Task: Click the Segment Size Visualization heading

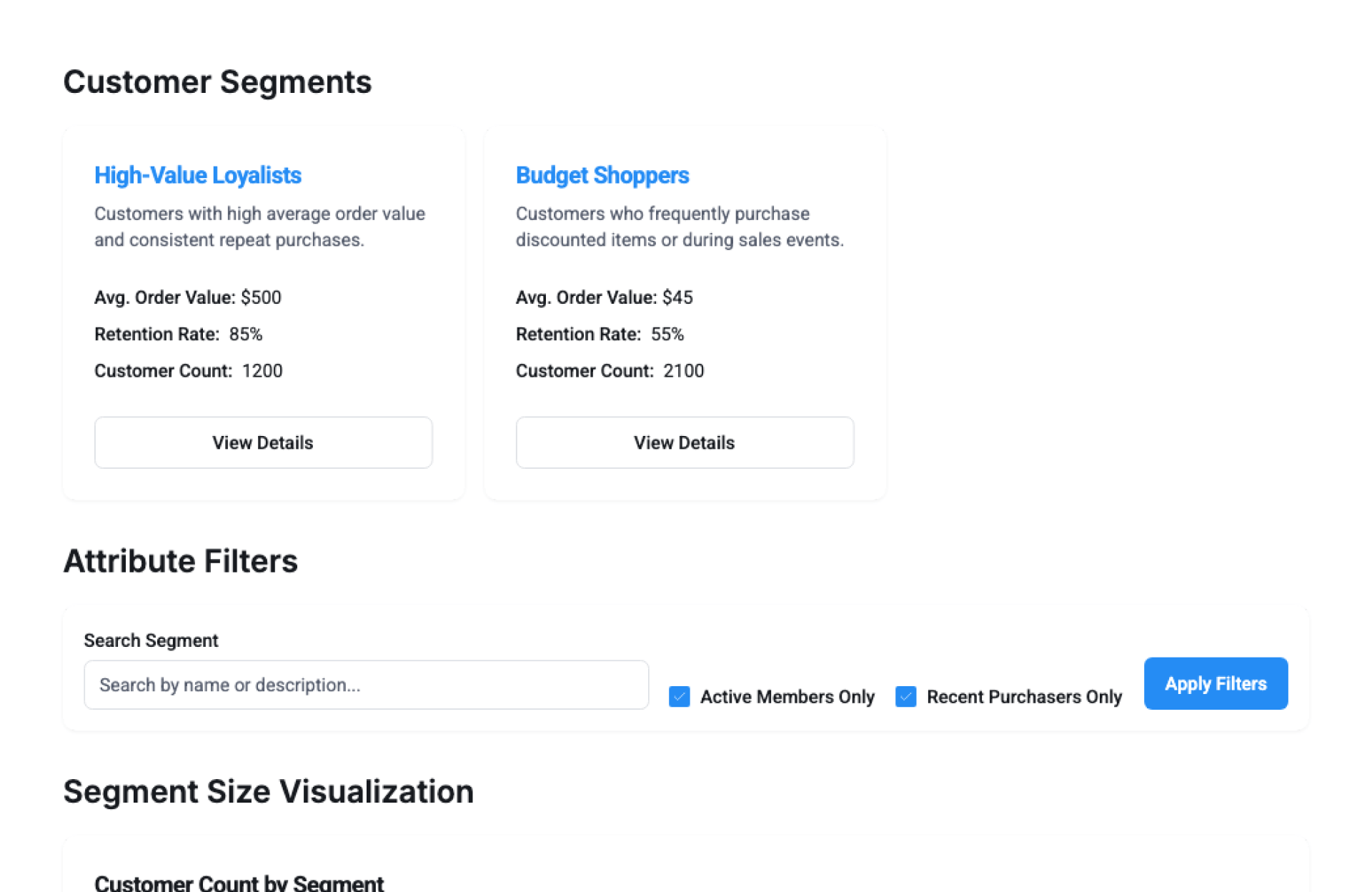Action: tap(268, 792)
